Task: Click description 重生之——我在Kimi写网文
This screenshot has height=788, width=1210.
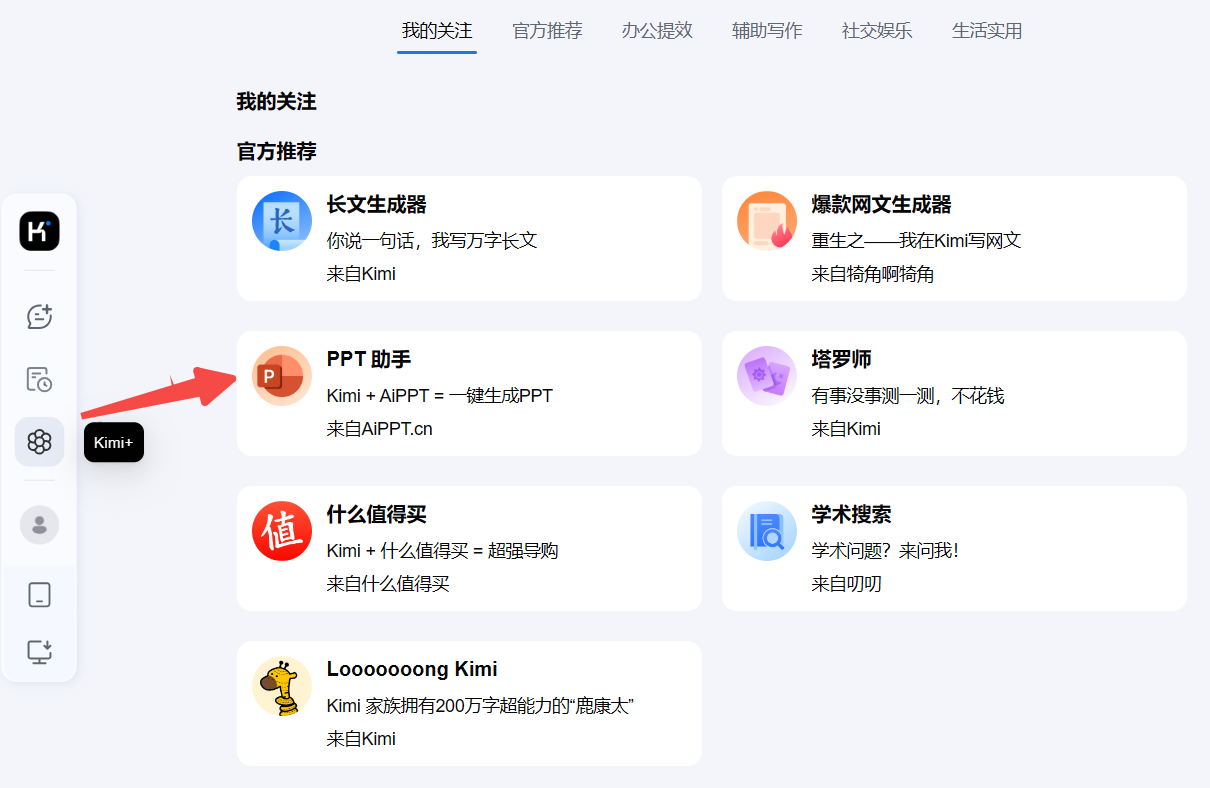Action: tap(916, 241)
